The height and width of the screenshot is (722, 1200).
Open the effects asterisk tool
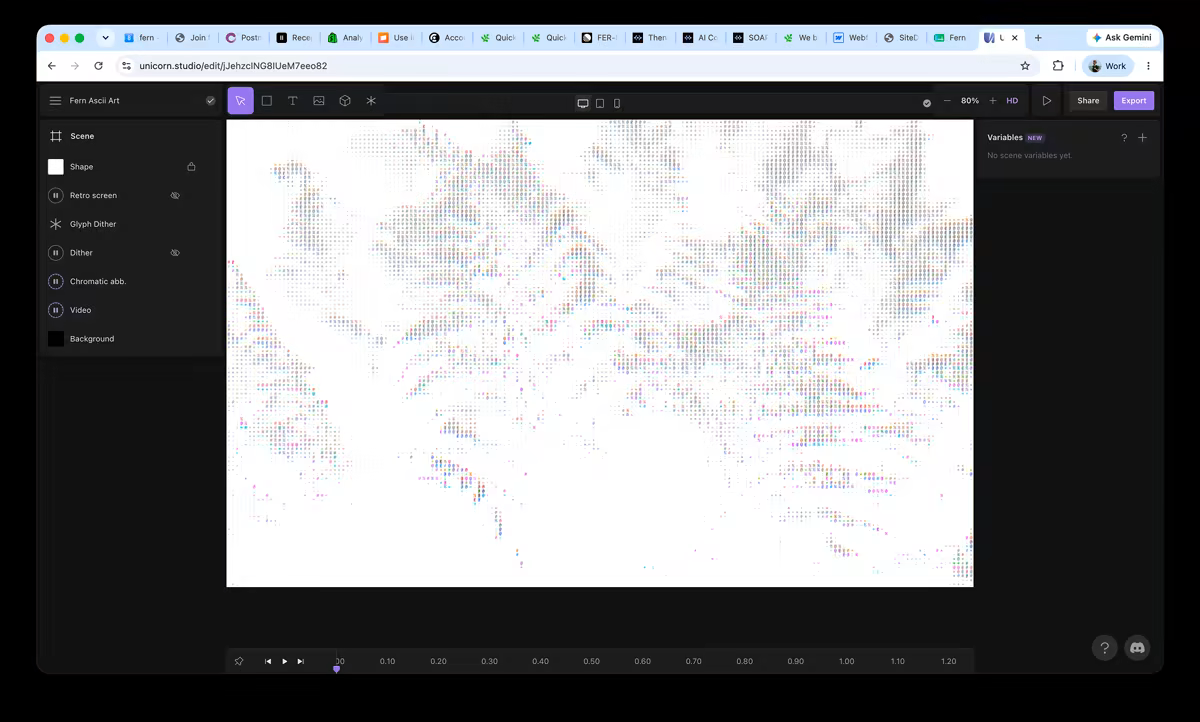point(371,101)
